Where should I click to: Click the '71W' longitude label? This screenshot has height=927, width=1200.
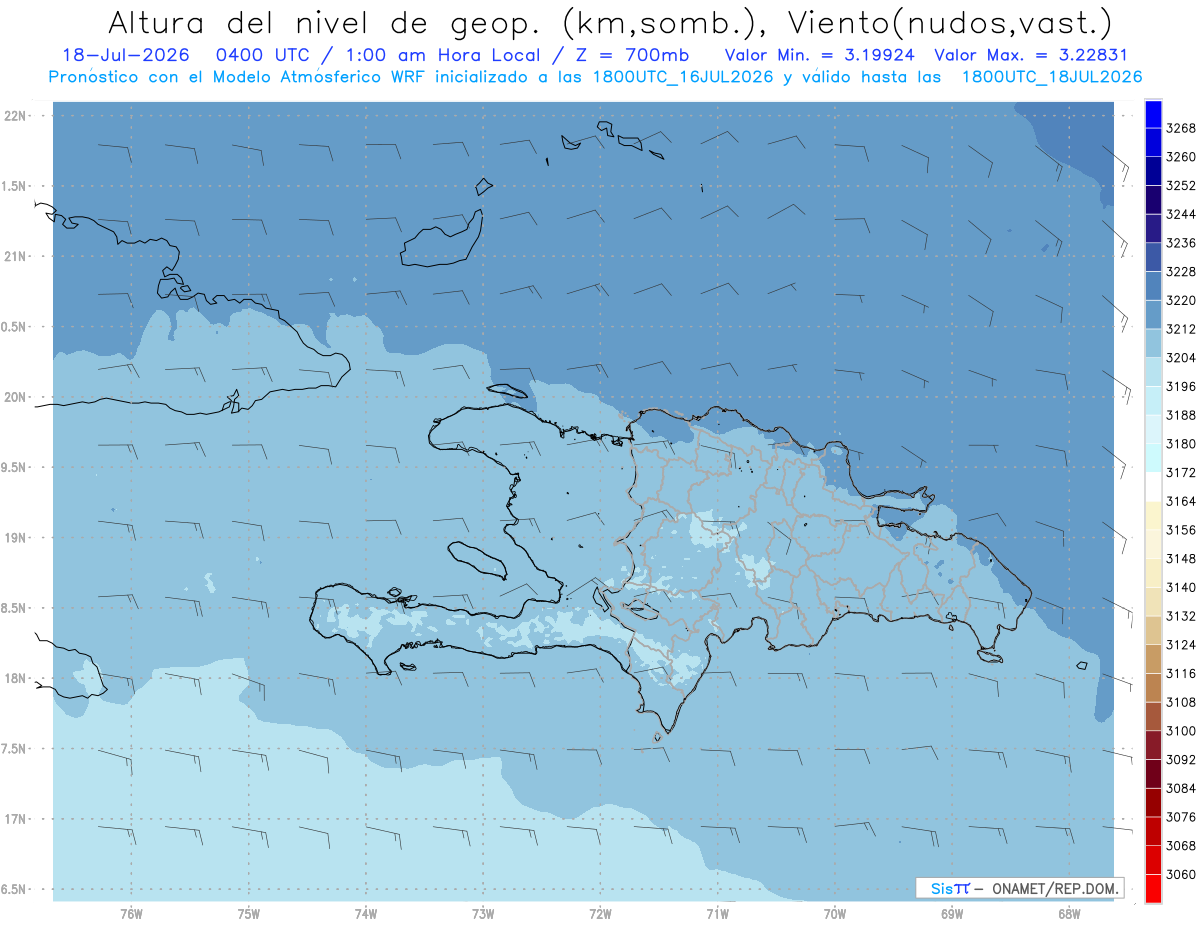(717, 914)
